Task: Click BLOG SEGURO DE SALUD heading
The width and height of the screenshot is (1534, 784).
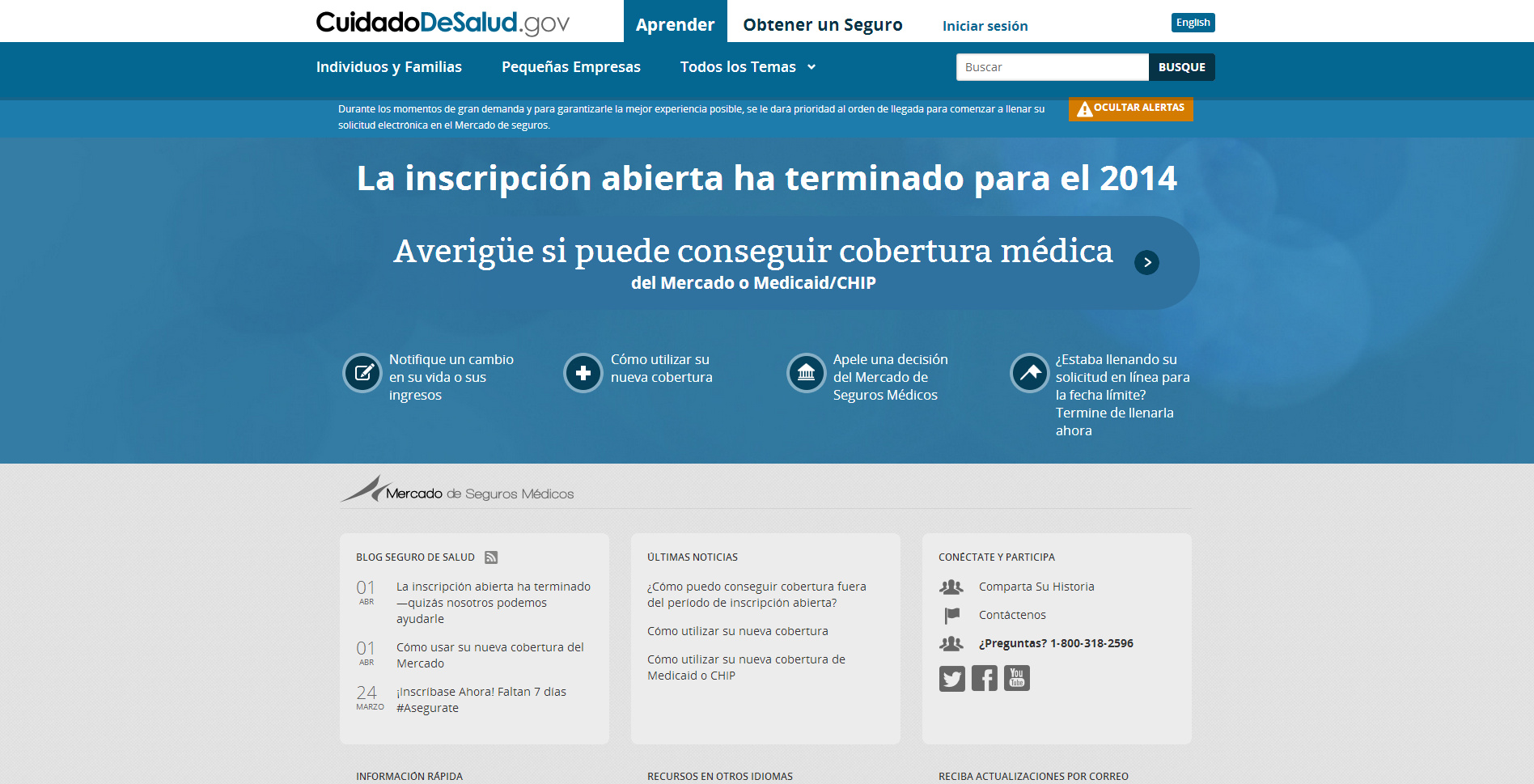Action: [x=415, y=557]
